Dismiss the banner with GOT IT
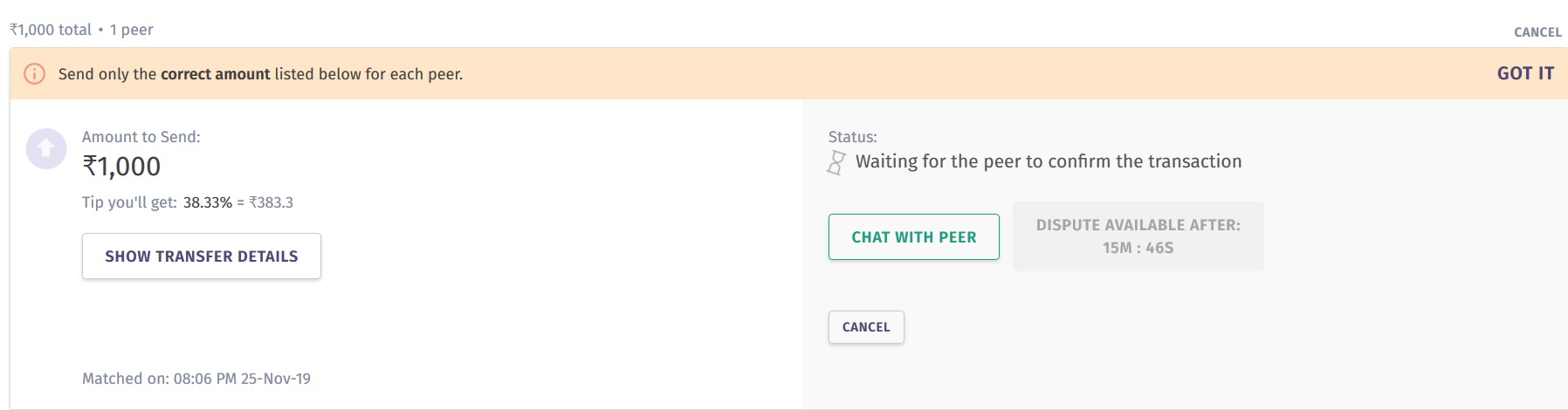The height and width of the screenshot is (410, 1568). (x=1524, y=73)
